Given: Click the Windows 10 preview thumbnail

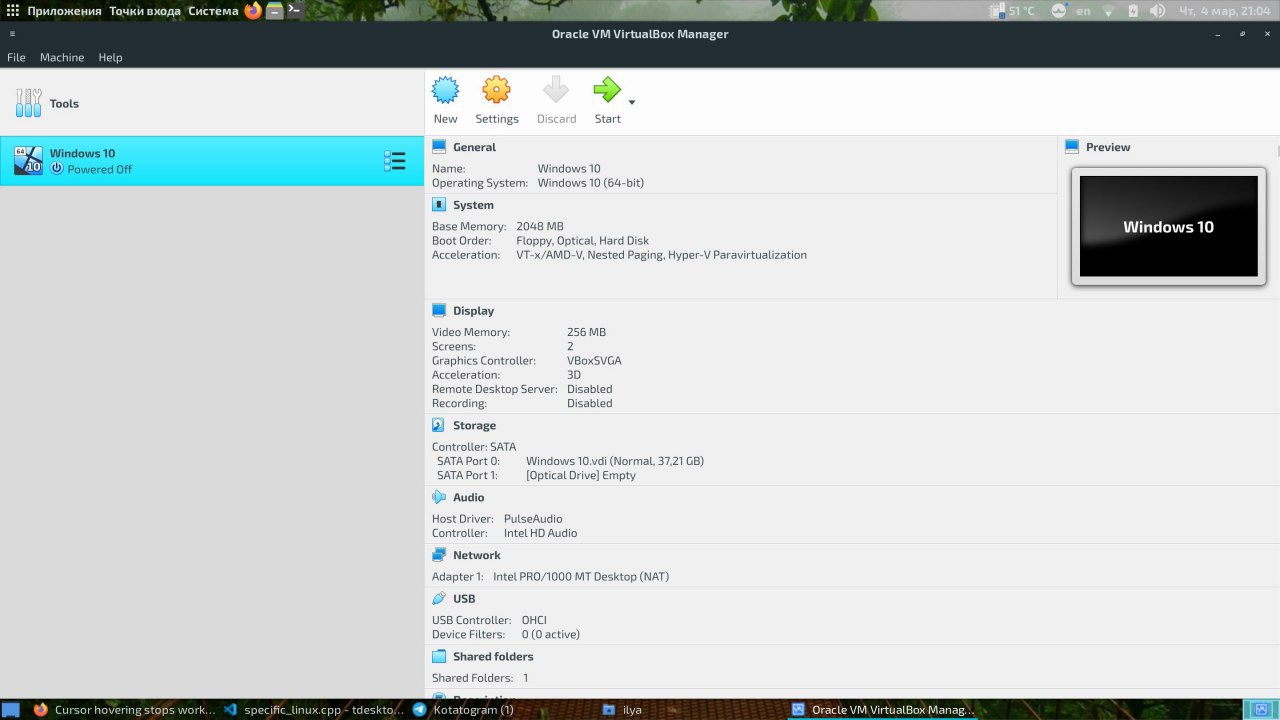Looking at the screenshot, I should pyautogui.click(x=1168, y=226).
